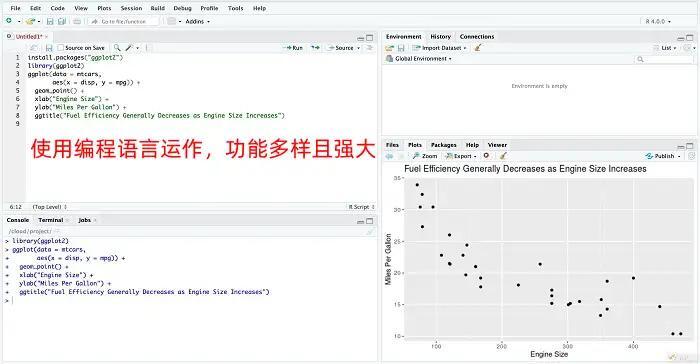The image size is (700, 364).
Task: Click the console input prompt line
Action: pos(190,301)
